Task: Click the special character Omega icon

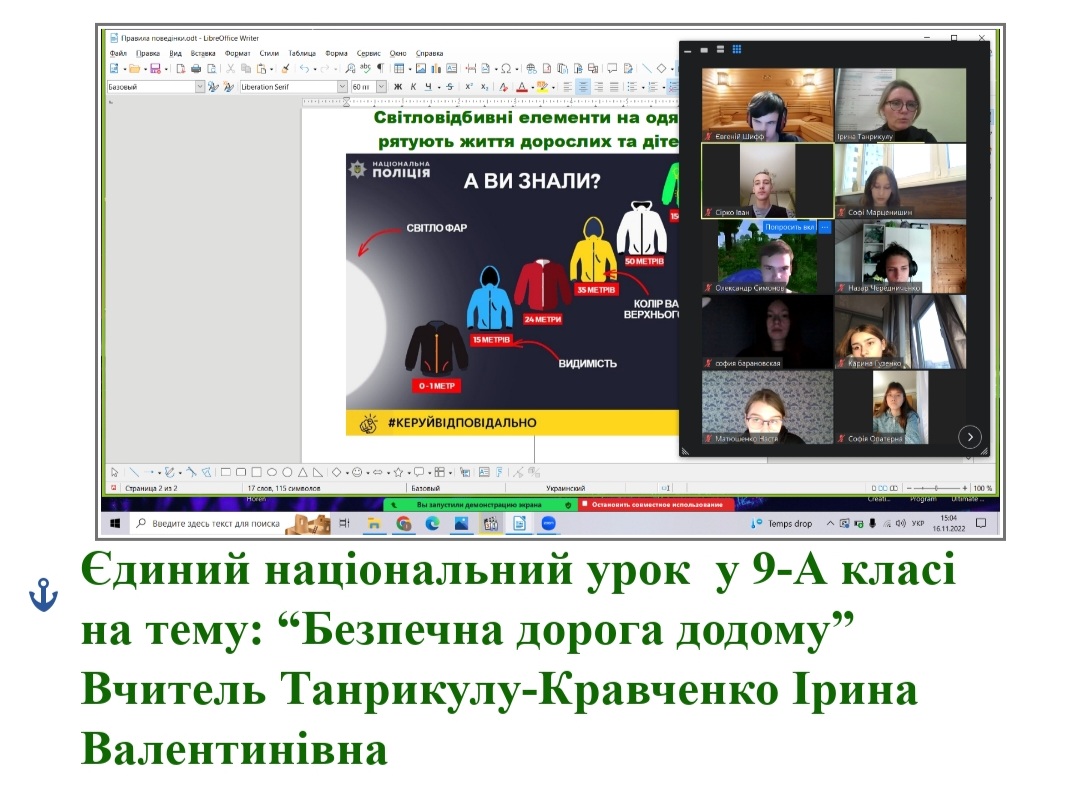Action: 506,69
